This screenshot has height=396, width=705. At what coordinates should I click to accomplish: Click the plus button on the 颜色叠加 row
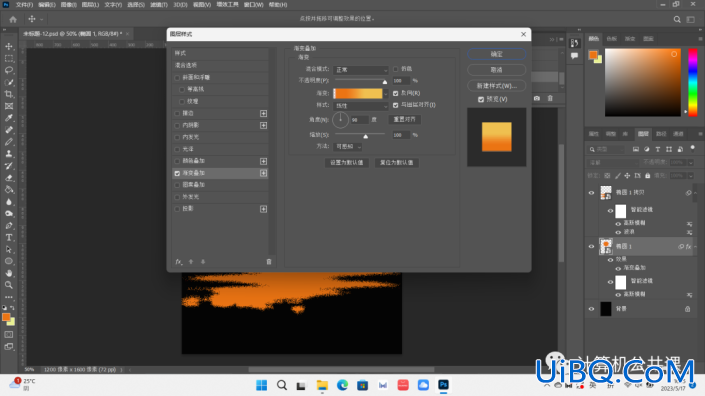263,161
